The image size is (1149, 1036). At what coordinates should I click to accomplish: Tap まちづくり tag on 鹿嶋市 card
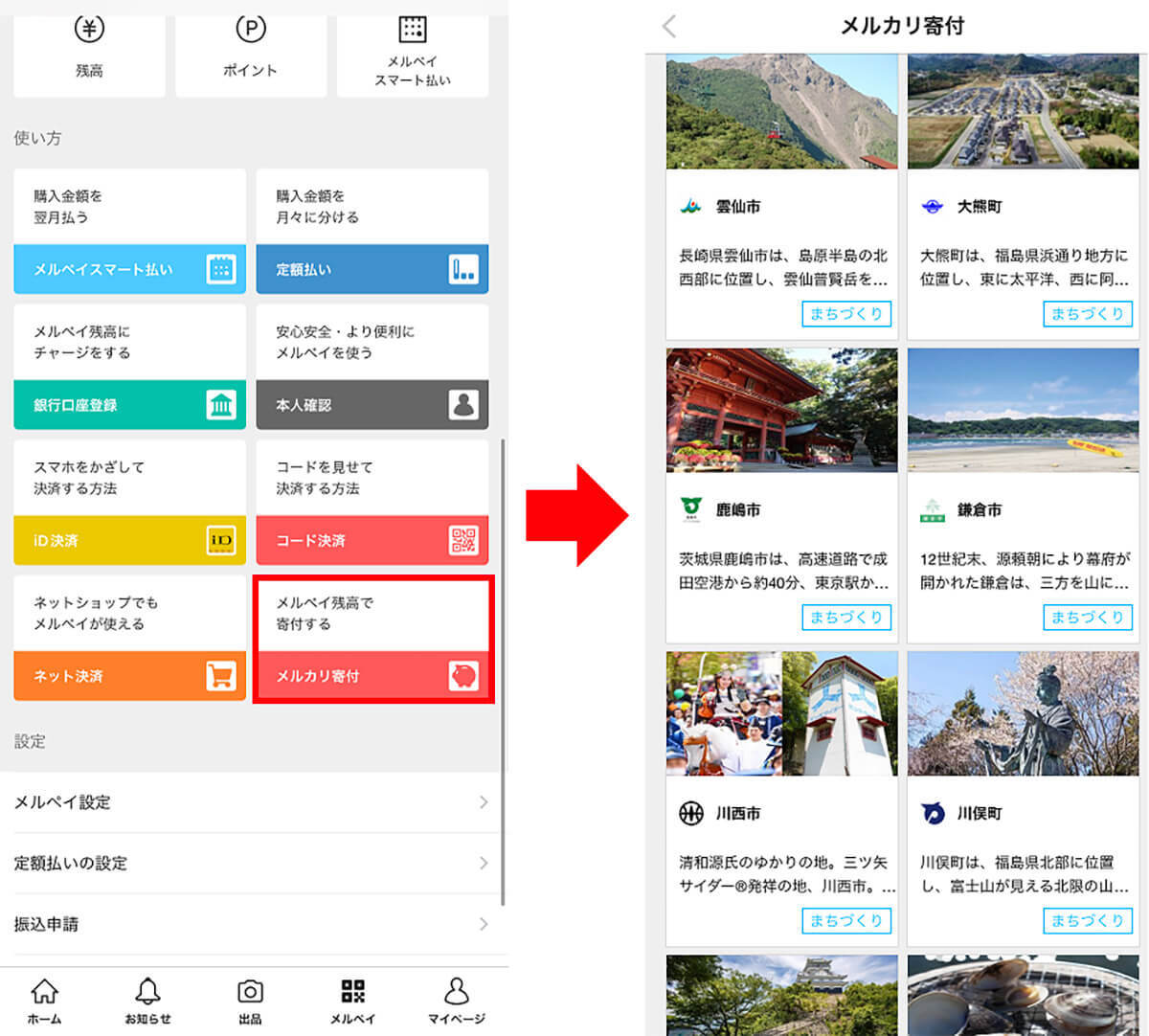[x=846, y=617]
